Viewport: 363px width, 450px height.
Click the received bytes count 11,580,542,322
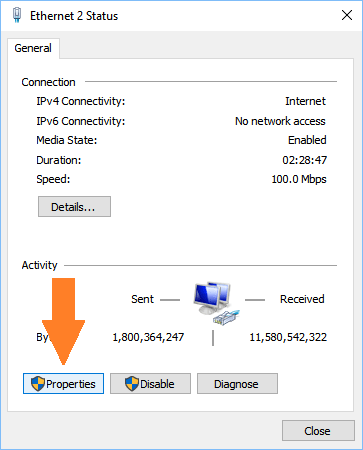tap(288, 337)
